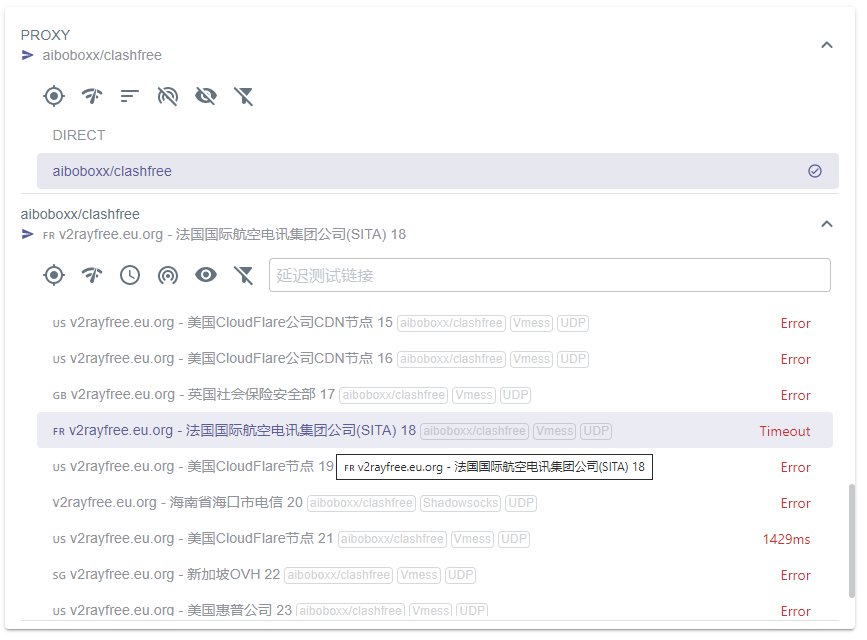Click the slashed radar icon in PROXY toolbar
This screenshot has height=640, width=867.
167,96
